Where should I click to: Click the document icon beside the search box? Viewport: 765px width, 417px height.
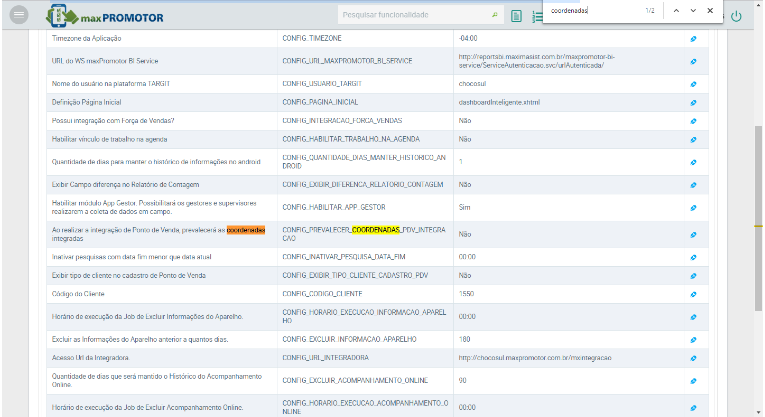[516, 16]
